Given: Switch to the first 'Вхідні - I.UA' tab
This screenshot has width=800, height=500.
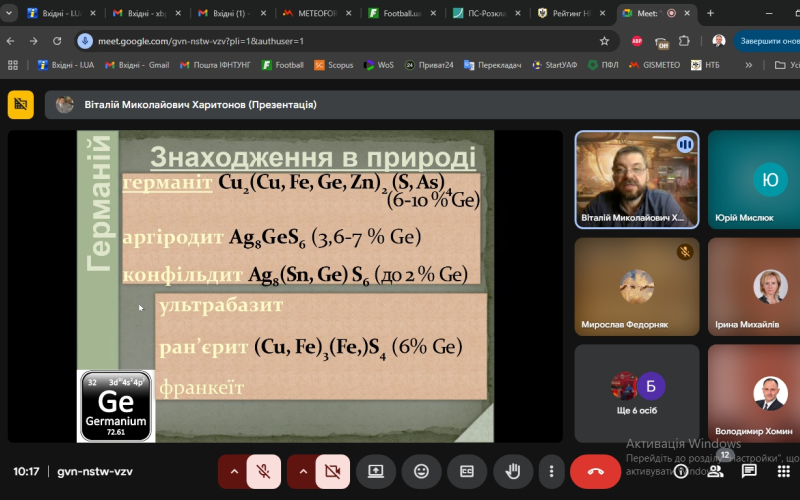Looking at the screenshot, I should [x=62, y=13].
